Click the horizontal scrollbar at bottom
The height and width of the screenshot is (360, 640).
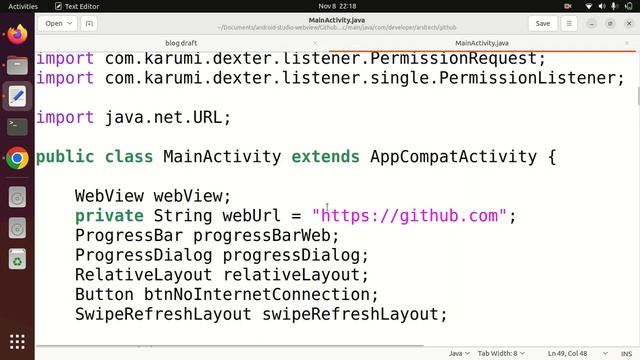[x=230, y=346]
